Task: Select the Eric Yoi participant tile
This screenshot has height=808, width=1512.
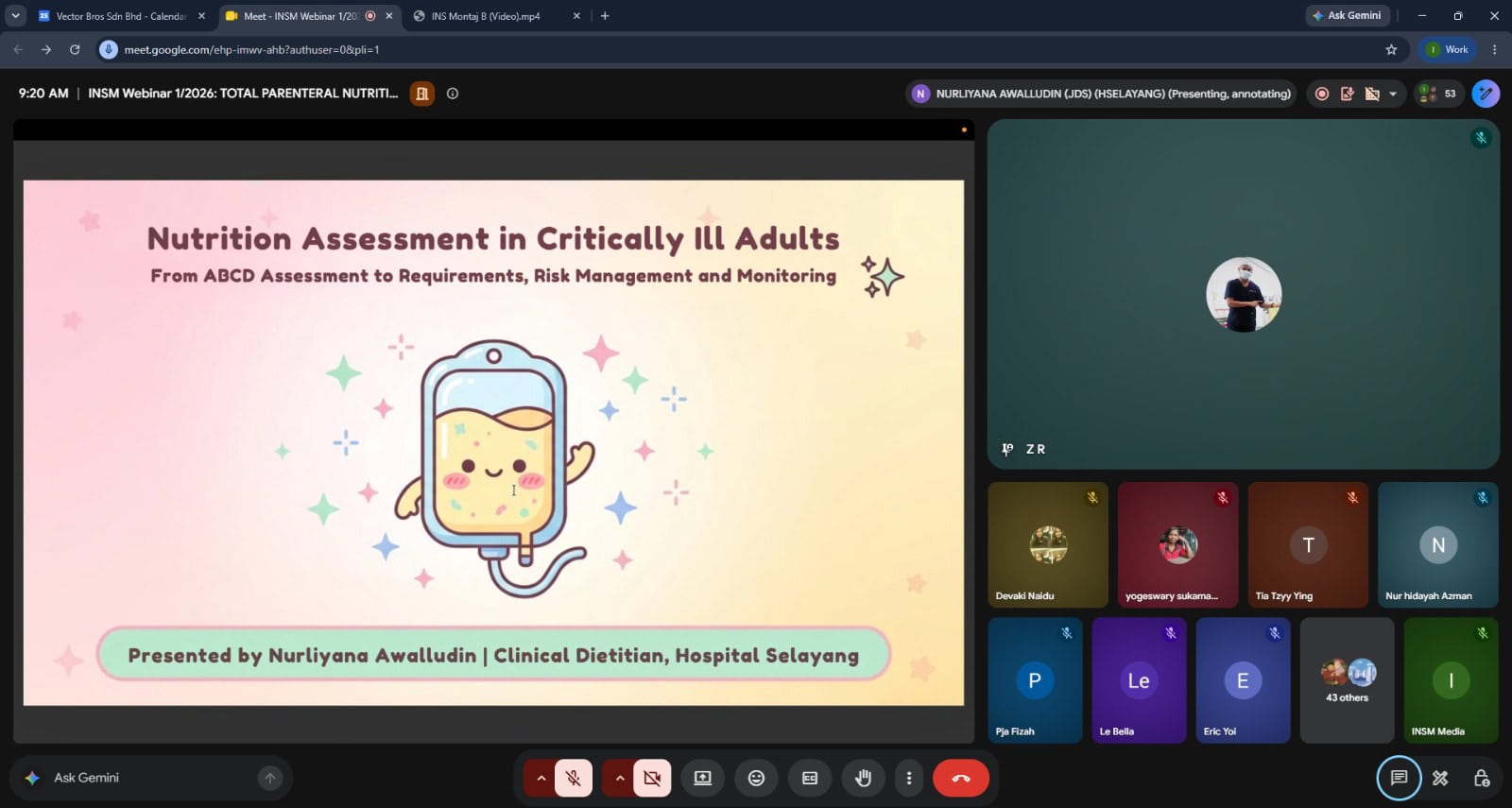Action: tap(1243, 680)
